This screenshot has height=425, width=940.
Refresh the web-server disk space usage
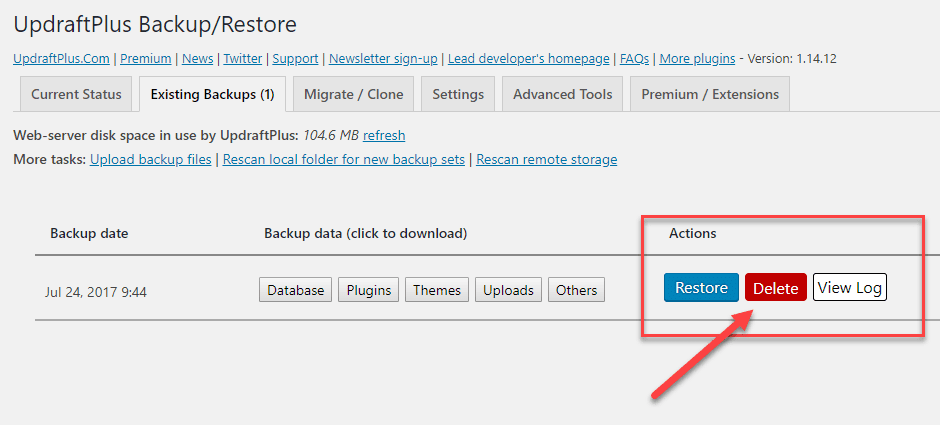pyautogui.click(x=384, y=135)
